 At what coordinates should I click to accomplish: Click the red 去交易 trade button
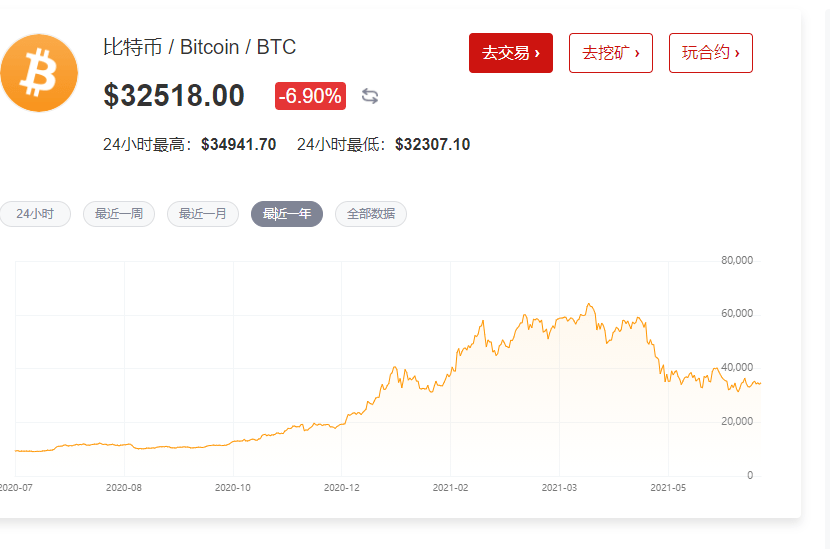pyautogui.click(x=511, y=53)
